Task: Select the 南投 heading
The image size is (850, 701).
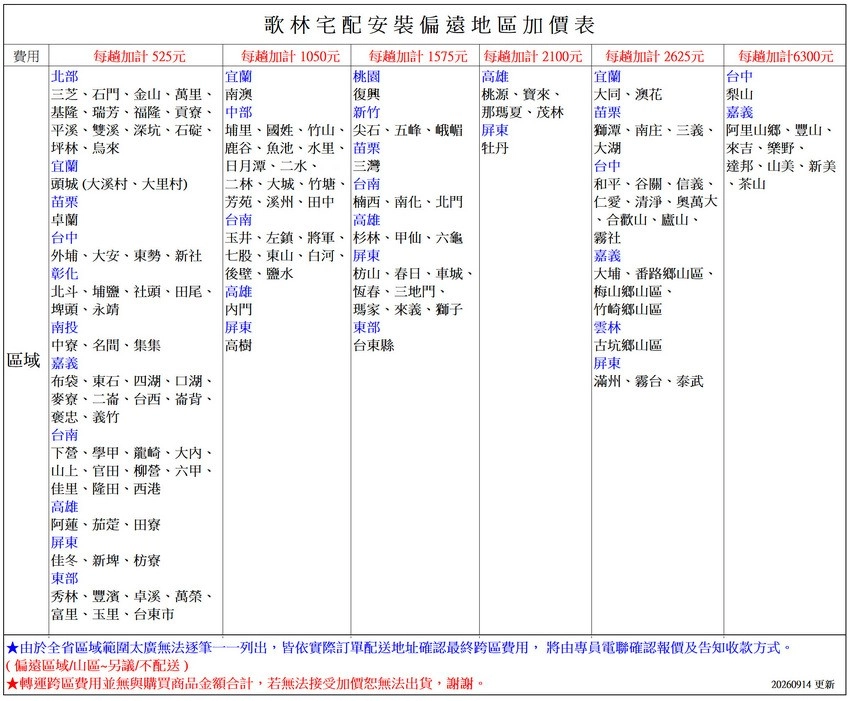Action: [x=65, y=327]
